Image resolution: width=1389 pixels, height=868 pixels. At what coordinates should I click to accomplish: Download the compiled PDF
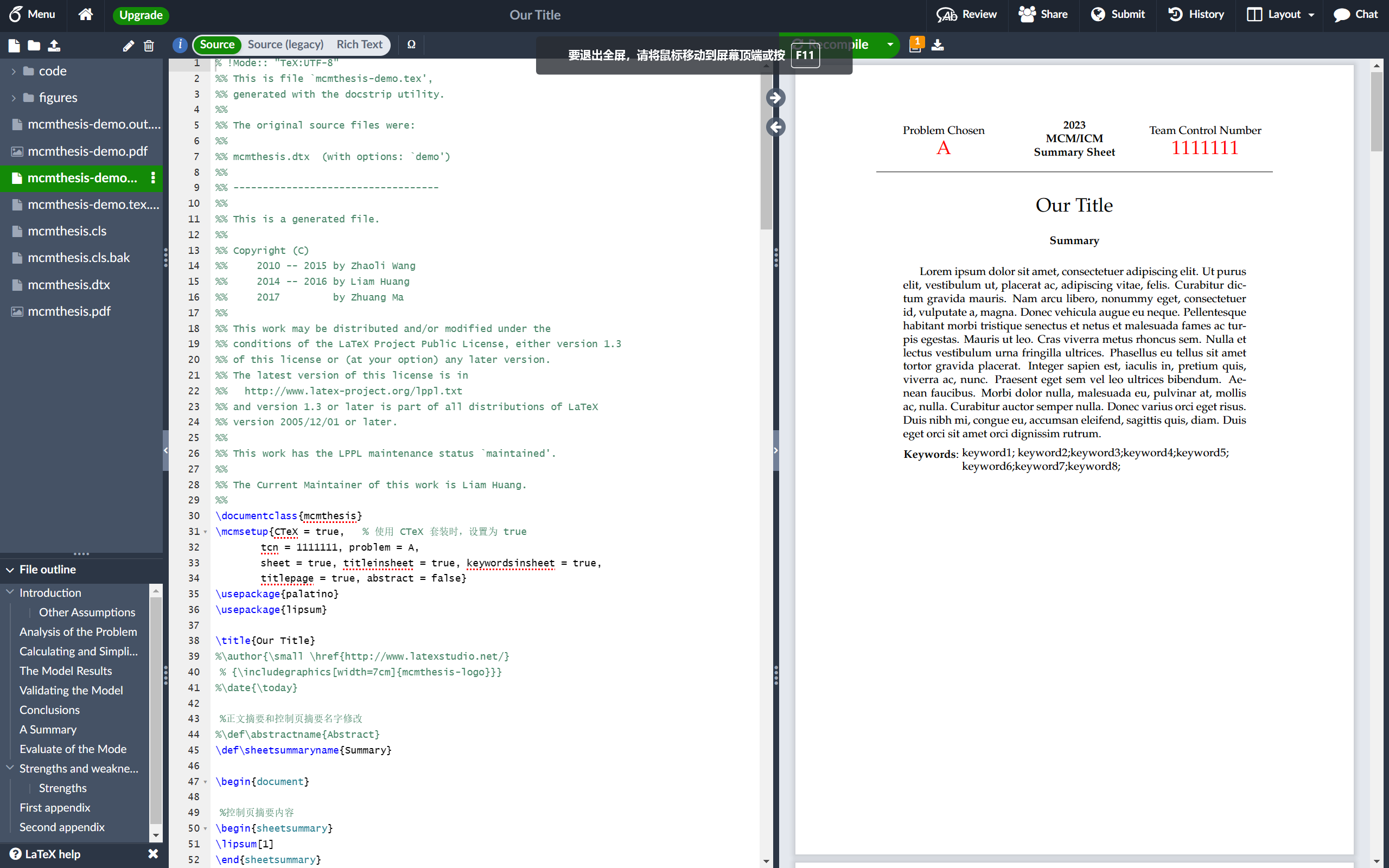point(937,45)
